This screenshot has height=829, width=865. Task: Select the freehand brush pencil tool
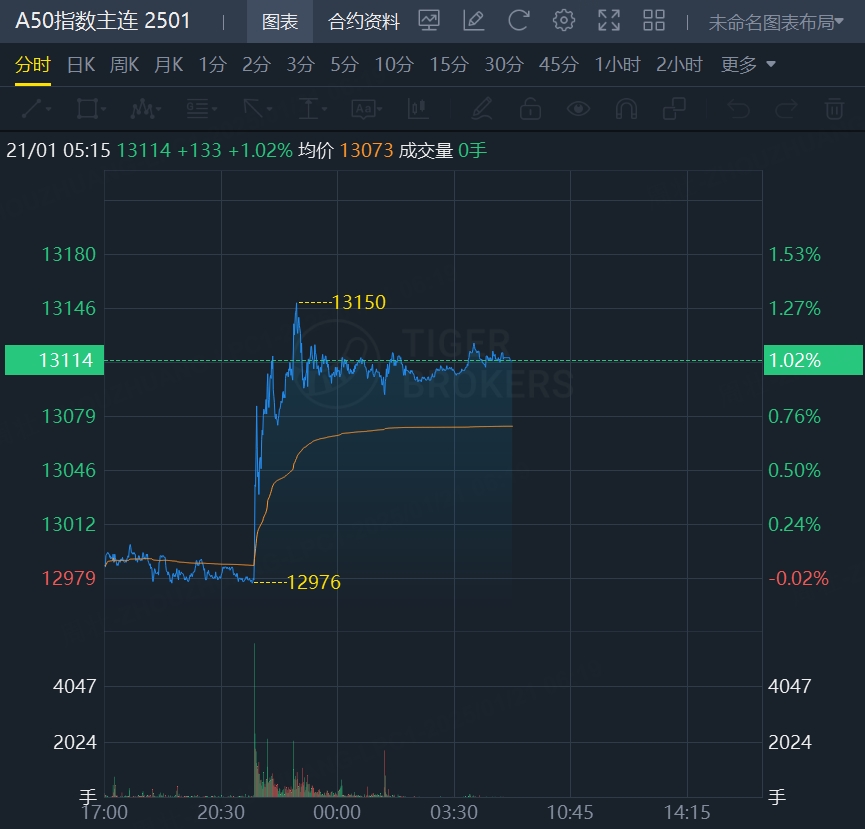coord(482,109)
